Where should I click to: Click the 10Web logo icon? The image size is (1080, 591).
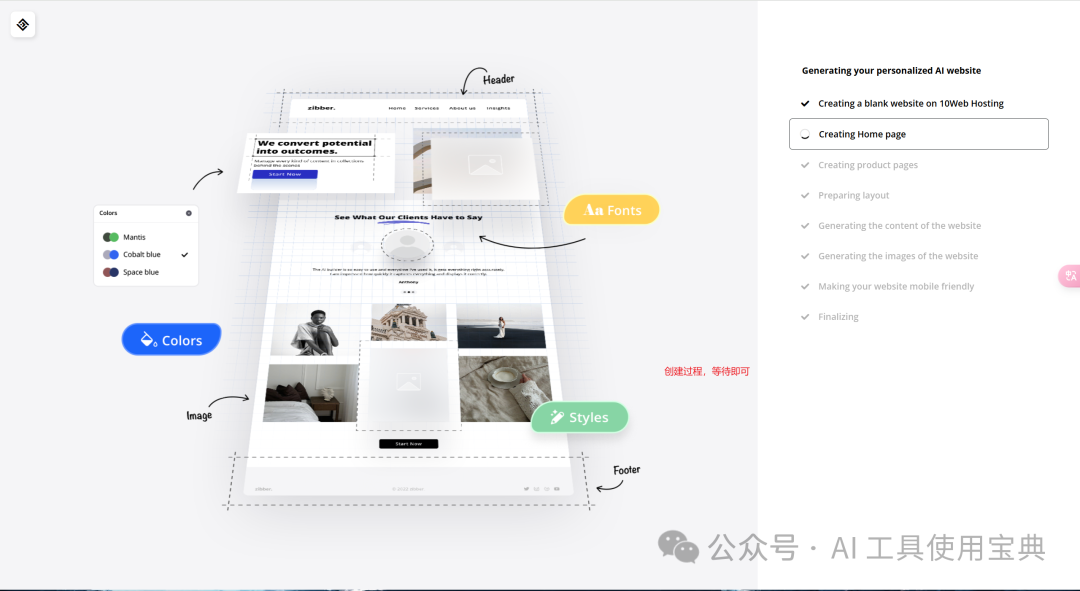tap(23, 25)
